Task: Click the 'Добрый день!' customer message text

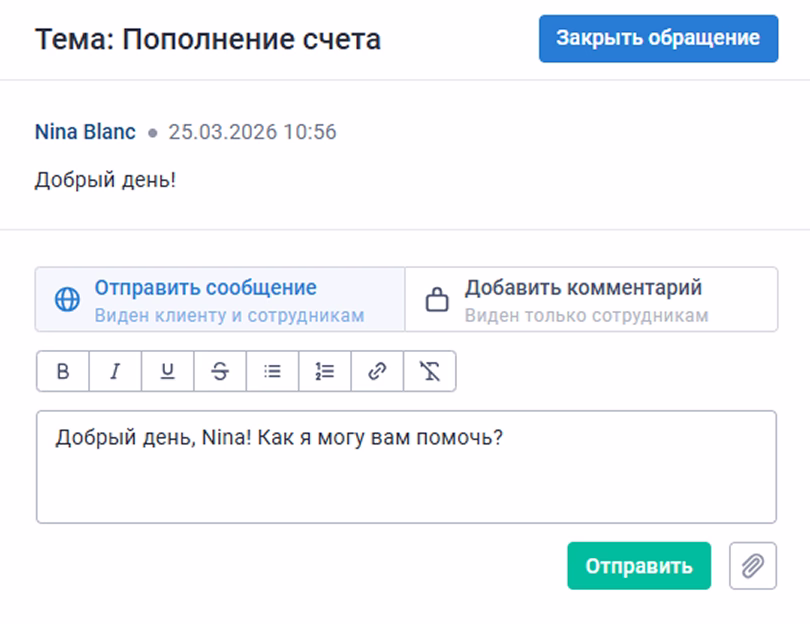Action: point(106,181)
